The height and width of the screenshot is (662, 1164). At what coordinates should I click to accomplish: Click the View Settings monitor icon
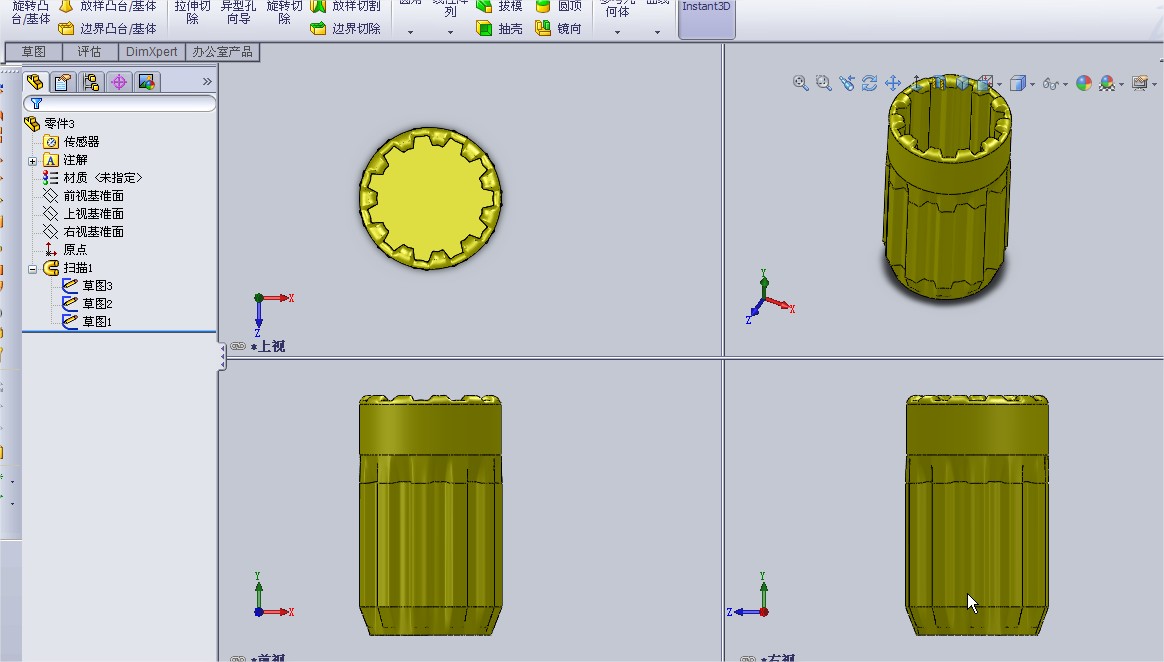pyautogui.click(x=1140, y=83)
